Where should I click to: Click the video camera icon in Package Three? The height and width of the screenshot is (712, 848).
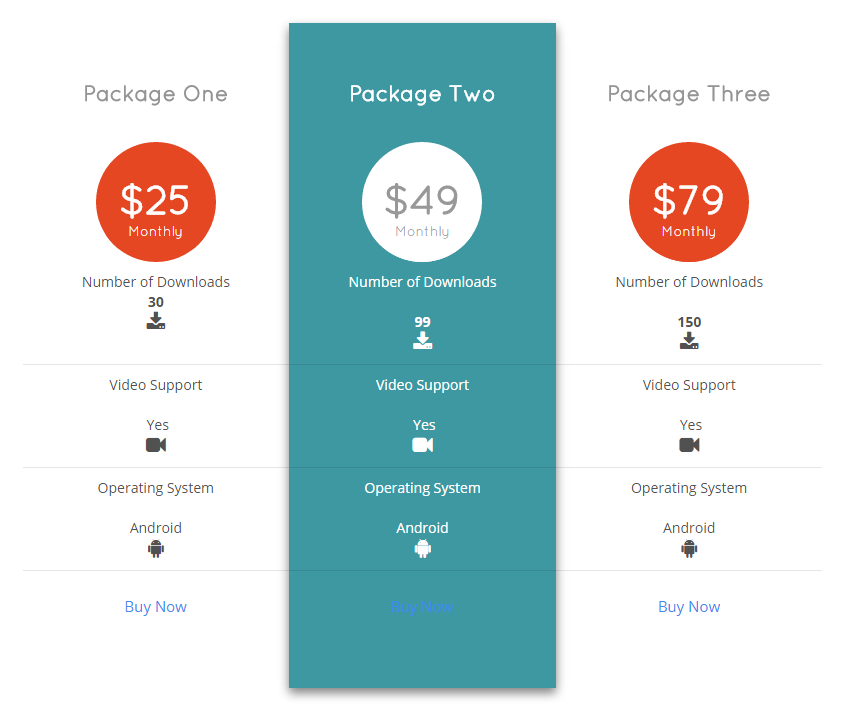pos(689,445)
